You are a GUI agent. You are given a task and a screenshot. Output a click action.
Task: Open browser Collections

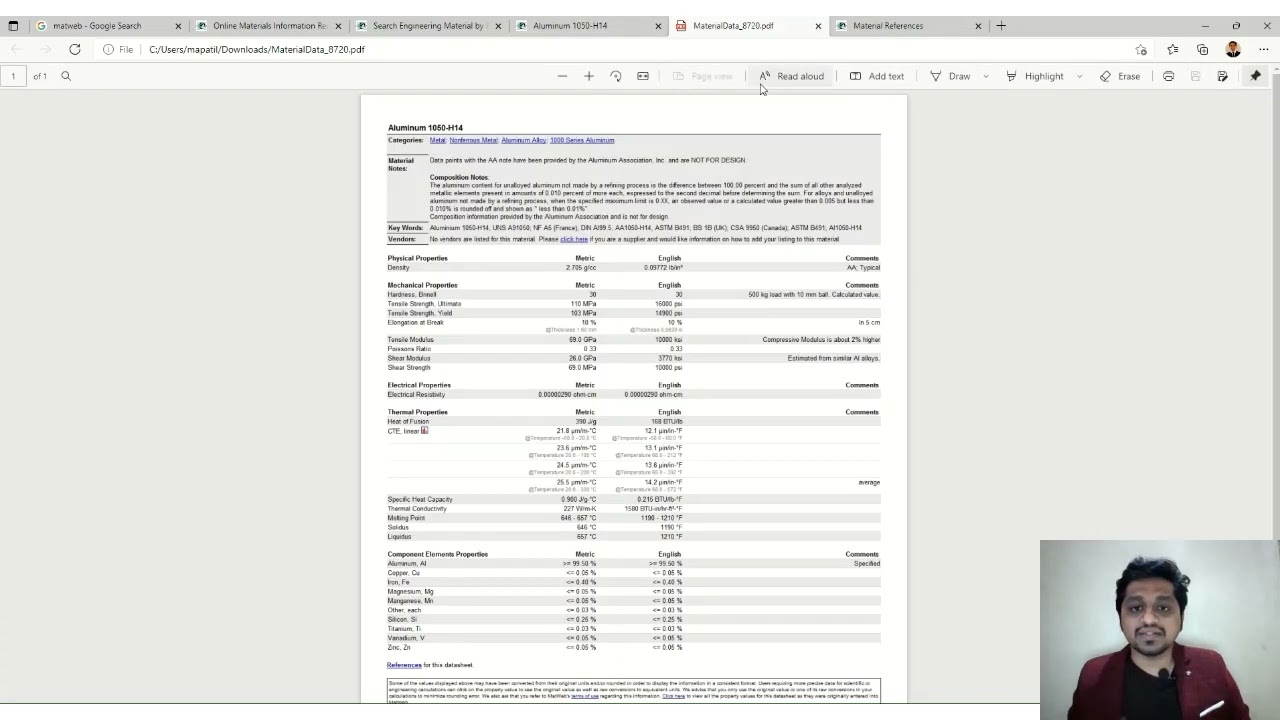[1202, 49]
